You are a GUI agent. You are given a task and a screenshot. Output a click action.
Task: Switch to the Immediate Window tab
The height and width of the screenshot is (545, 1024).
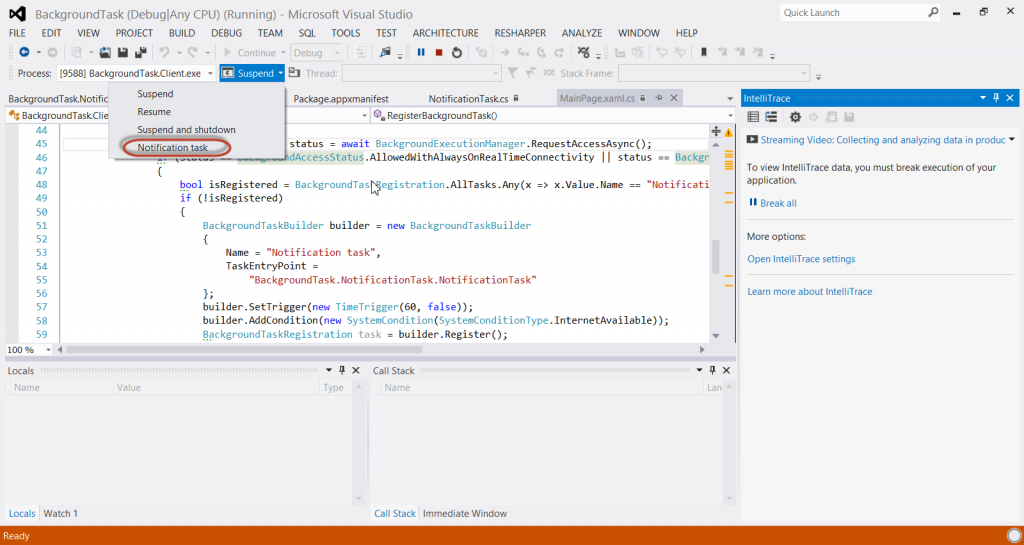click(464, 514)
